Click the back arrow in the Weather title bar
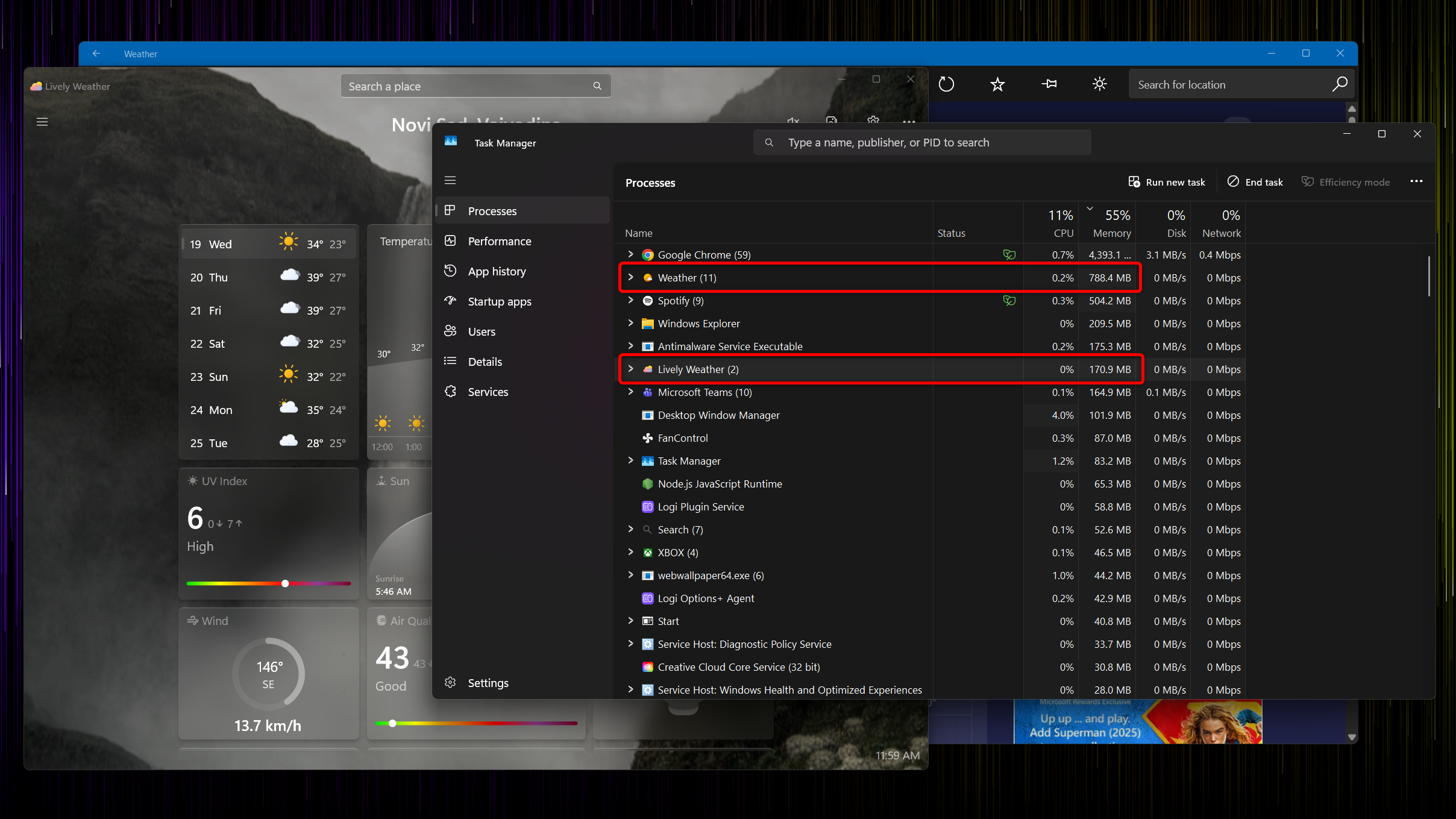Image resolution: width=1456 pixels, height=819 pixels. pos(96,54)
